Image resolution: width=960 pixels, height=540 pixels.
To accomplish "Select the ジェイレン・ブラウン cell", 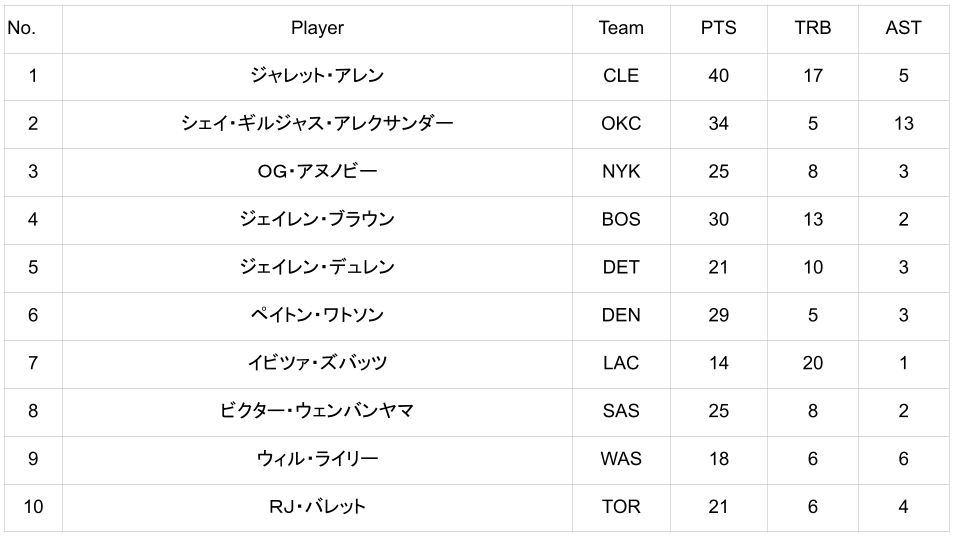I will (317, 219).
